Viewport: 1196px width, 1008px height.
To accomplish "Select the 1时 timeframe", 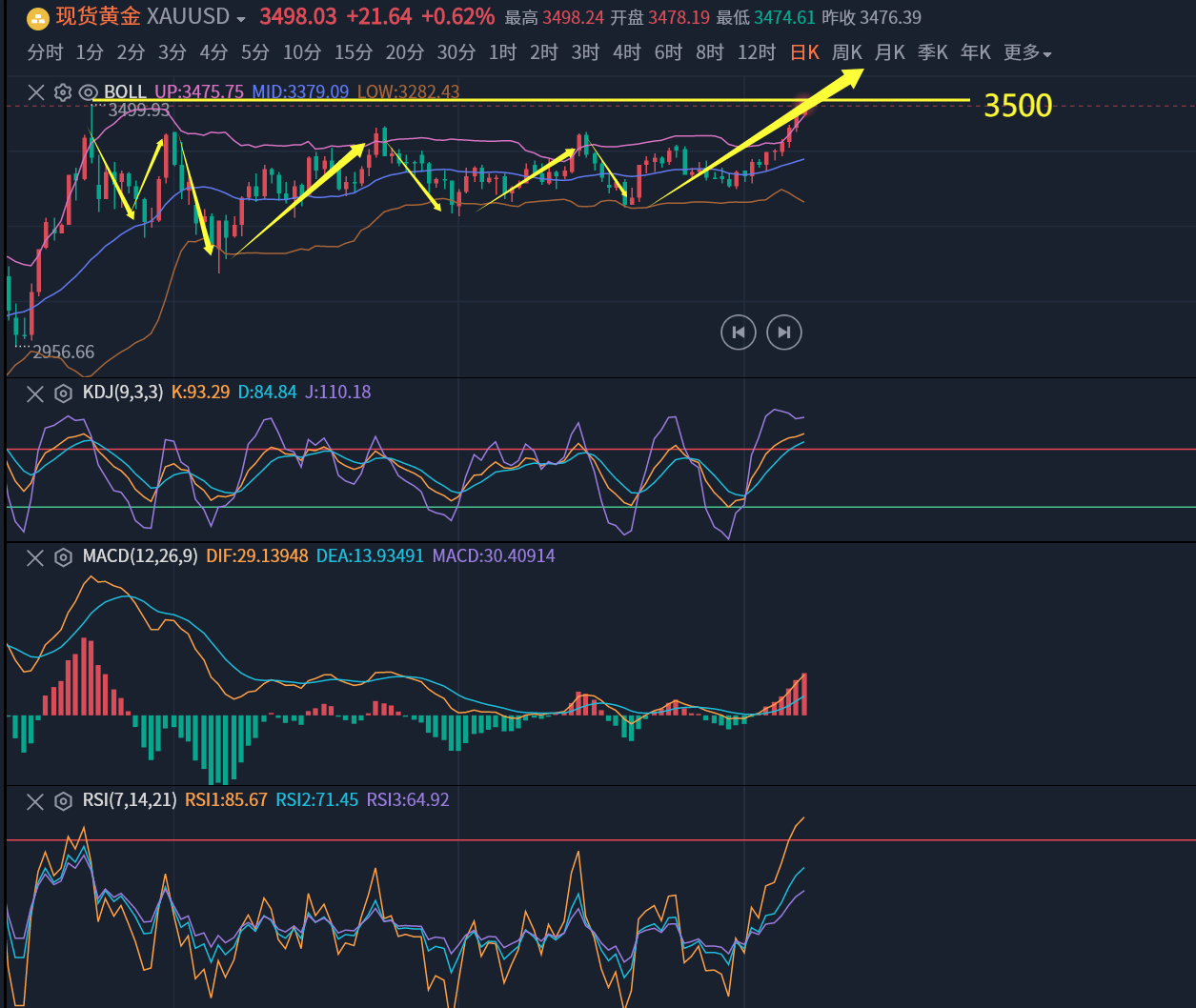I will pos(502,52).
